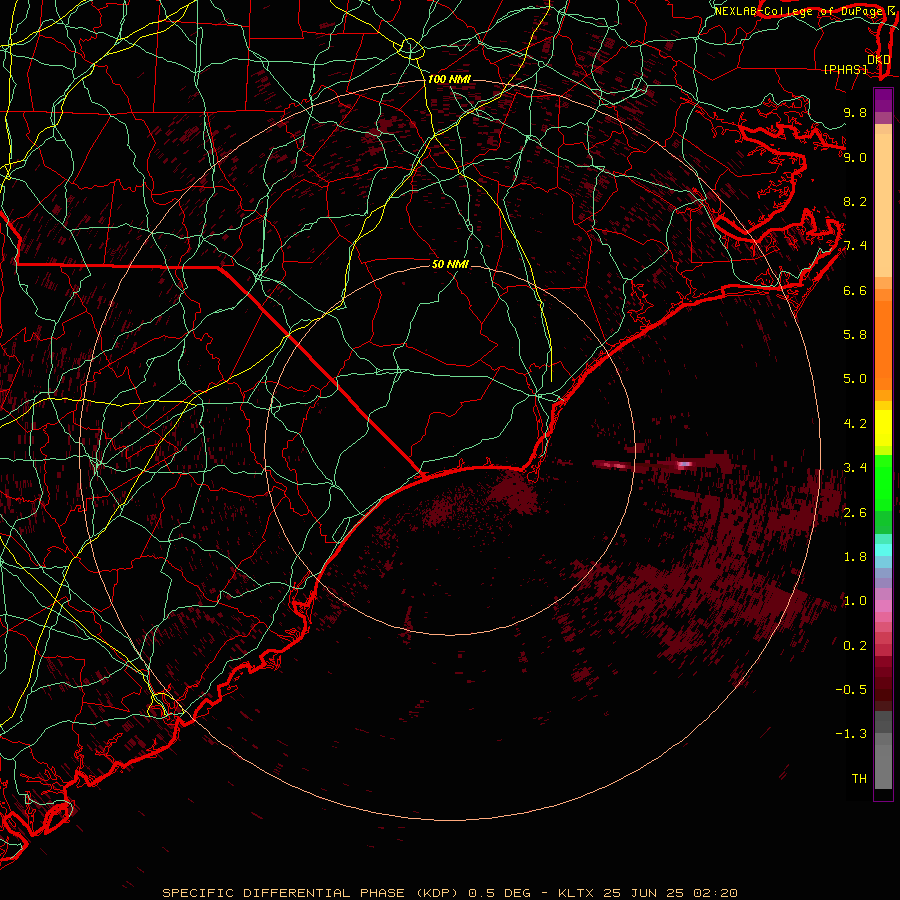Click the 4.2 legend value
Viewport: 900px width, 900px height.
point(855,424)
